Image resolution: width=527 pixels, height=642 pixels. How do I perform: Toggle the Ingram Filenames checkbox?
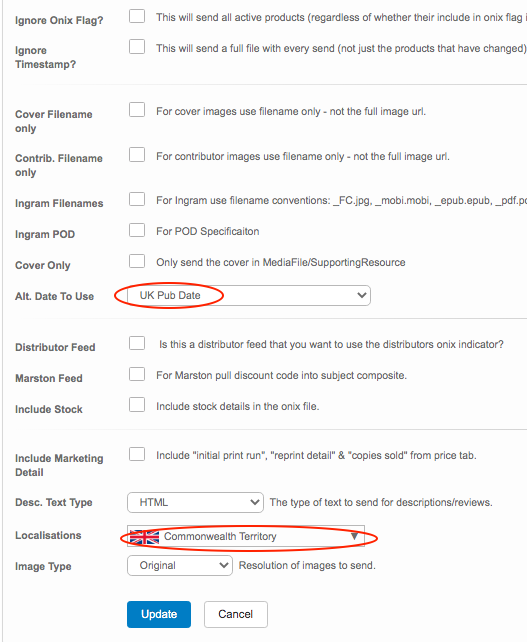pos(137,199)
